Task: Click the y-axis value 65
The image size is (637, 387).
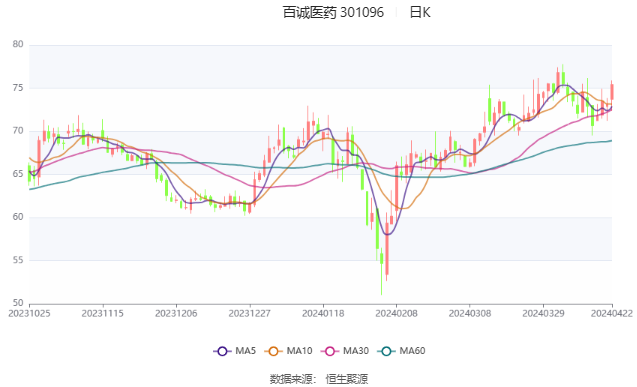Action: coord(18,174)
